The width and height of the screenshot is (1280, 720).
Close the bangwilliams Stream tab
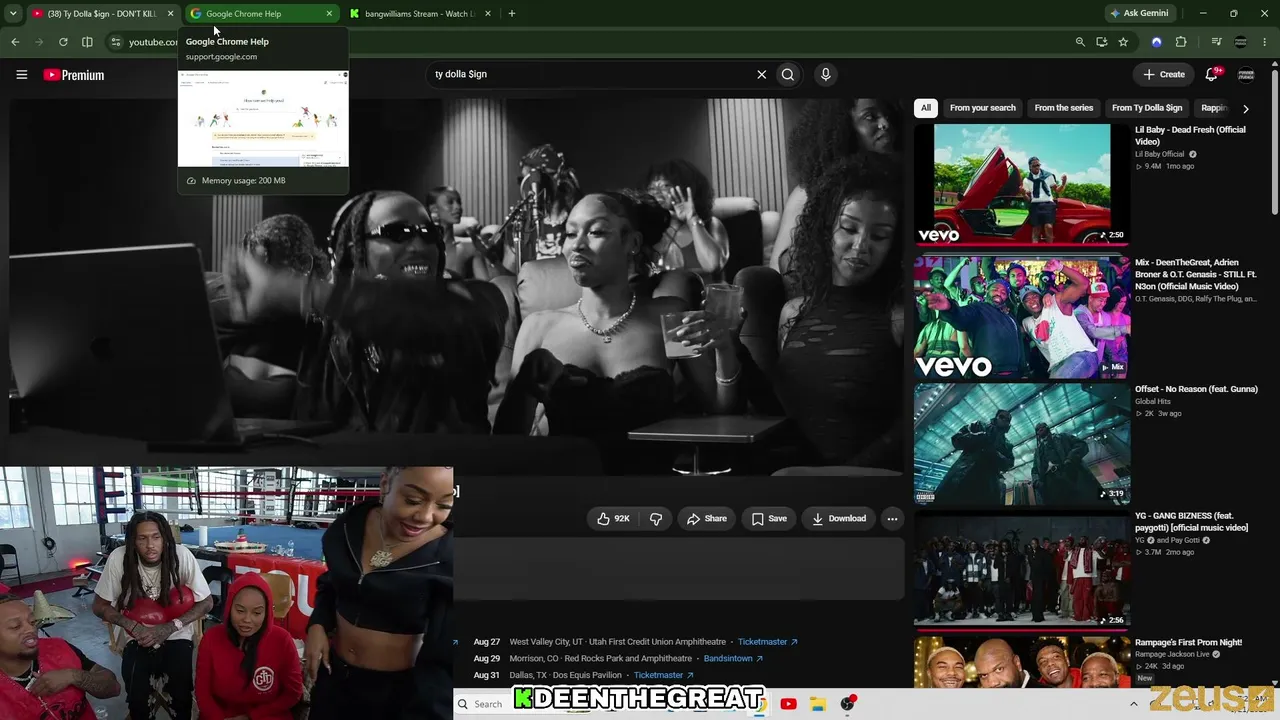click(x=489, y=14)
